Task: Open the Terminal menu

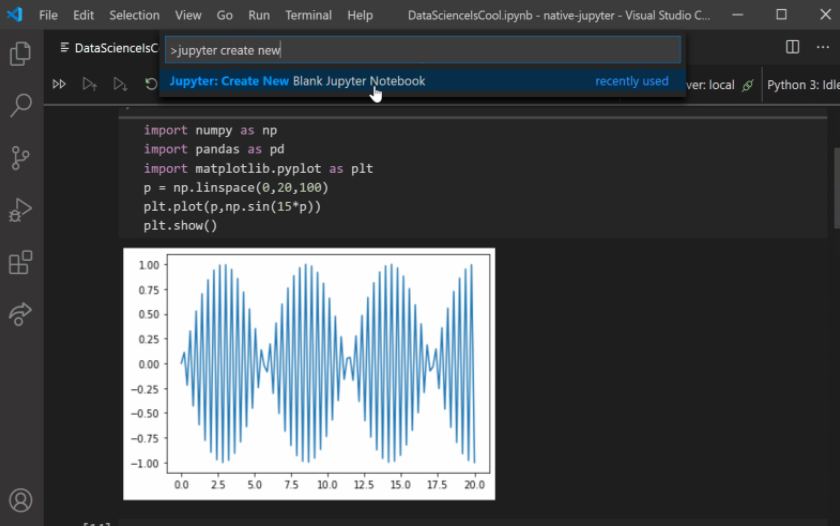Action: click(x=308, y=15)
